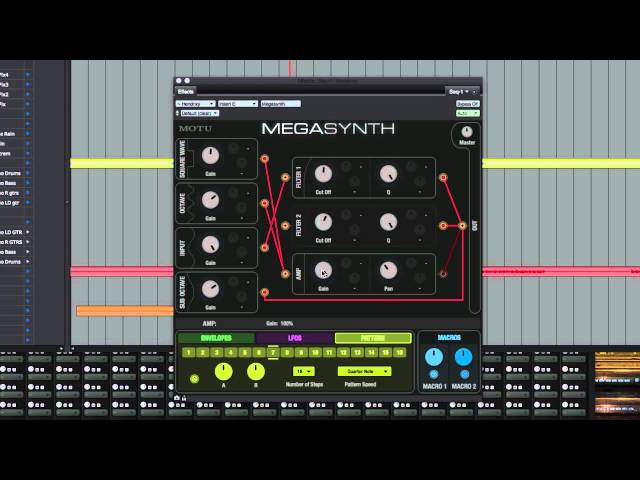Image resolution: width=640 pixels, height=480 pixels.
Task: Click the Filter 2 Cut Off knob
Action: (323, 222)
